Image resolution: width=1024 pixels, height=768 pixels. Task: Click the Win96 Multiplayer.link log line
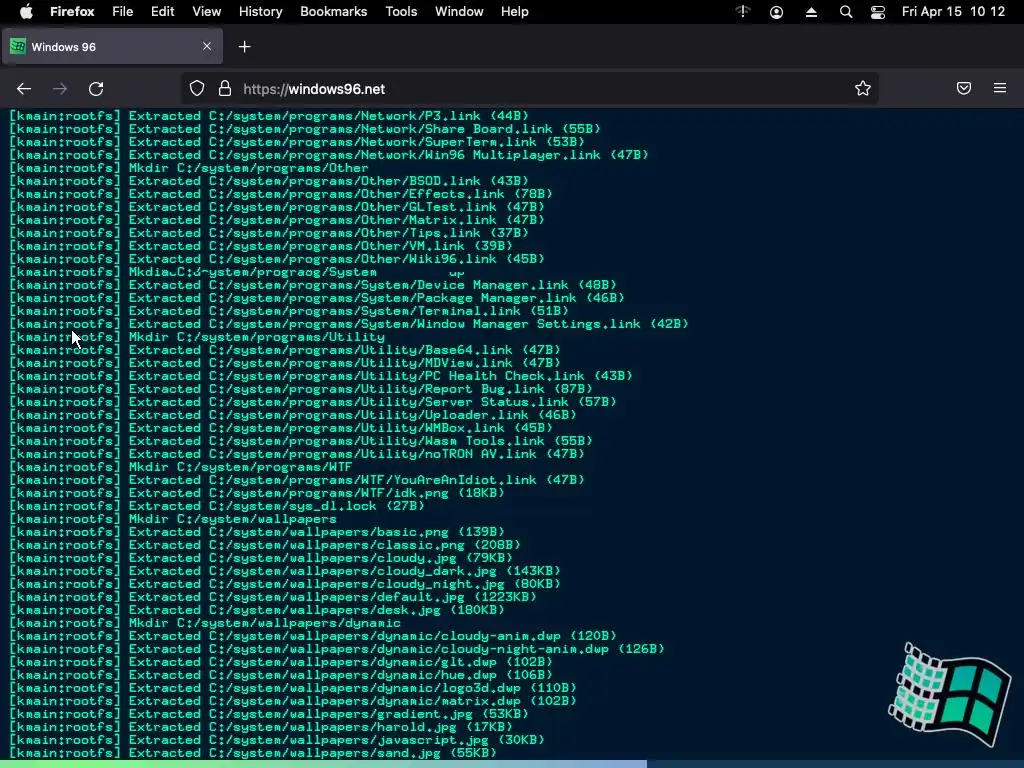pos(329,155)
